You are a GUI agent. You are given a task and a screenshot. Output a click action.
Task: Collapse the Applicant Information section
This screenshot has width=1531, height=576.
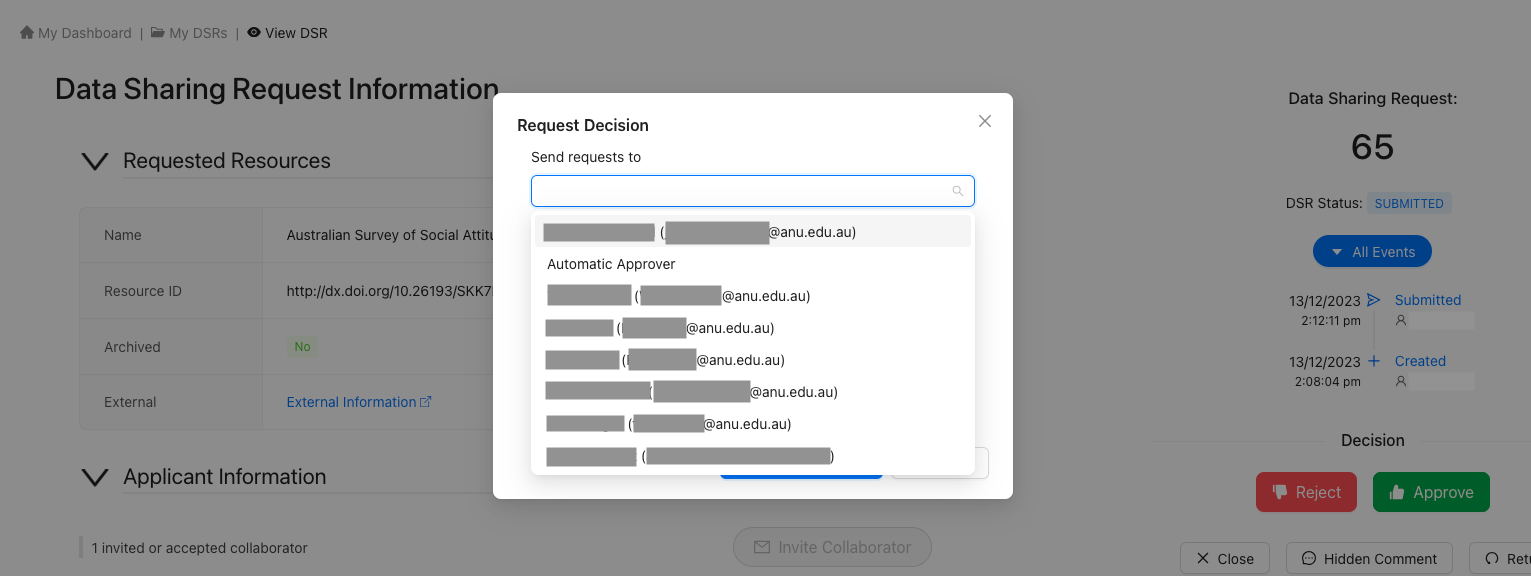point(94,477)
